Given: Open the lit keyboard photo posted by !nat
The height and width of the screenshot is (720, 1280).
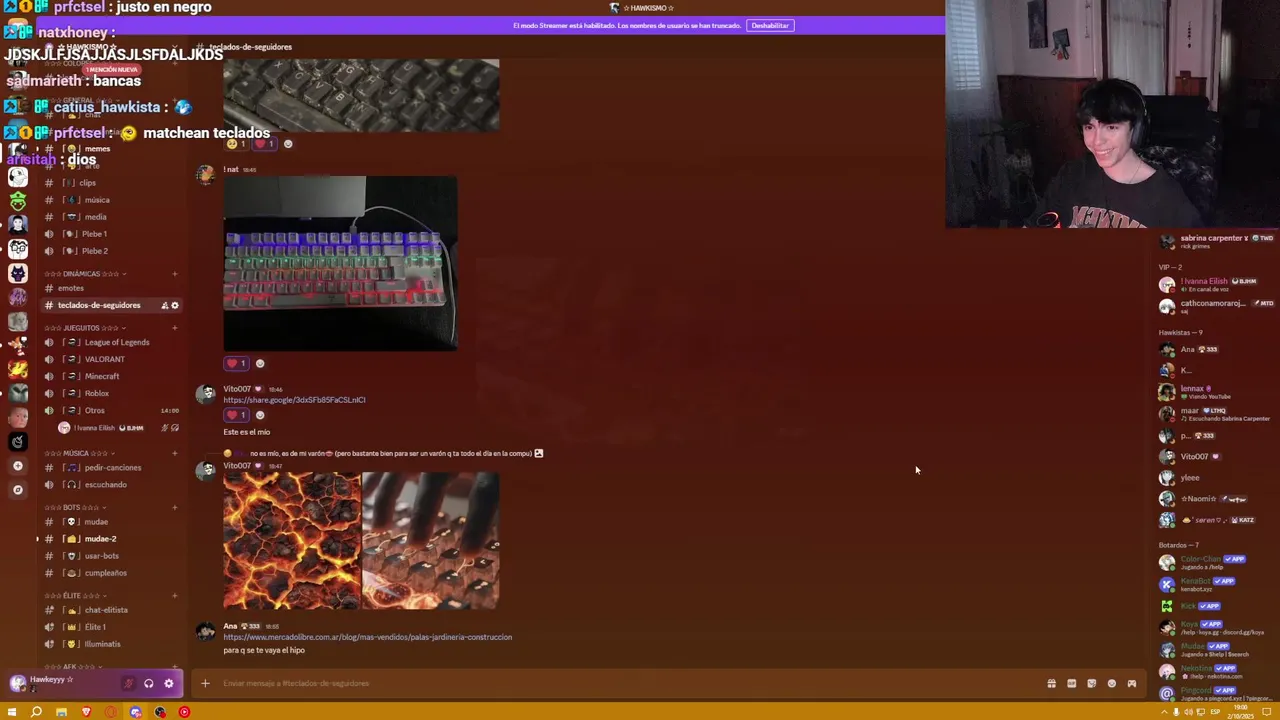Looking at the screenshot, I should 340,263.
